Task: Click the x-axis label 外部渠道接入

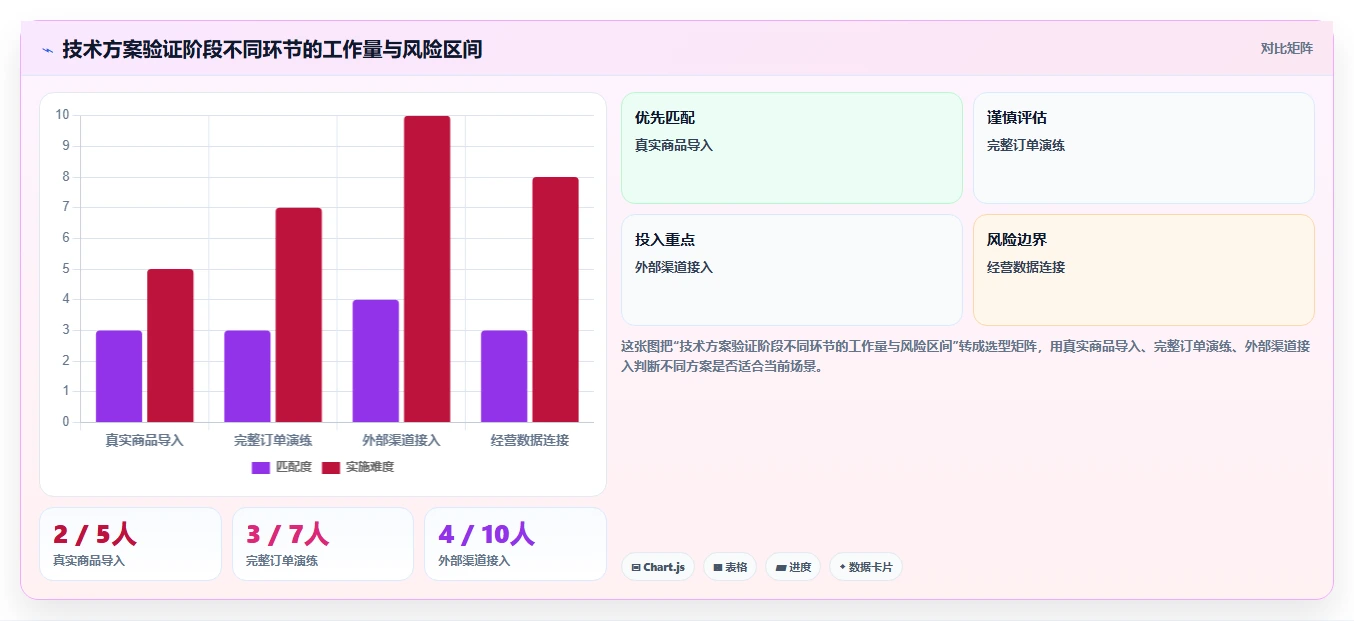Action: tap(401, 440)
